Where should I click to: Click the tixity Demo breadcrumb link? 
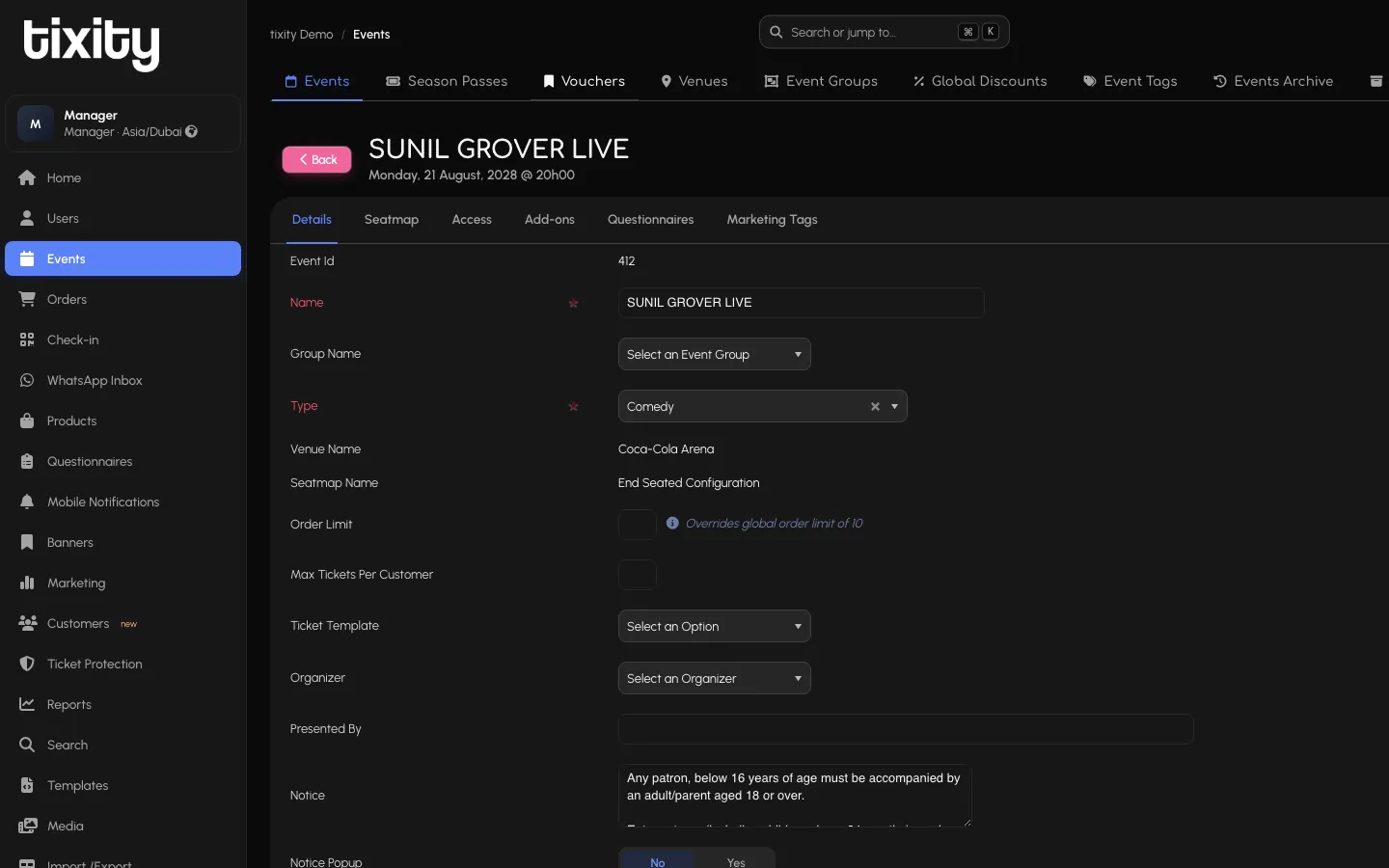coord(302,35)
